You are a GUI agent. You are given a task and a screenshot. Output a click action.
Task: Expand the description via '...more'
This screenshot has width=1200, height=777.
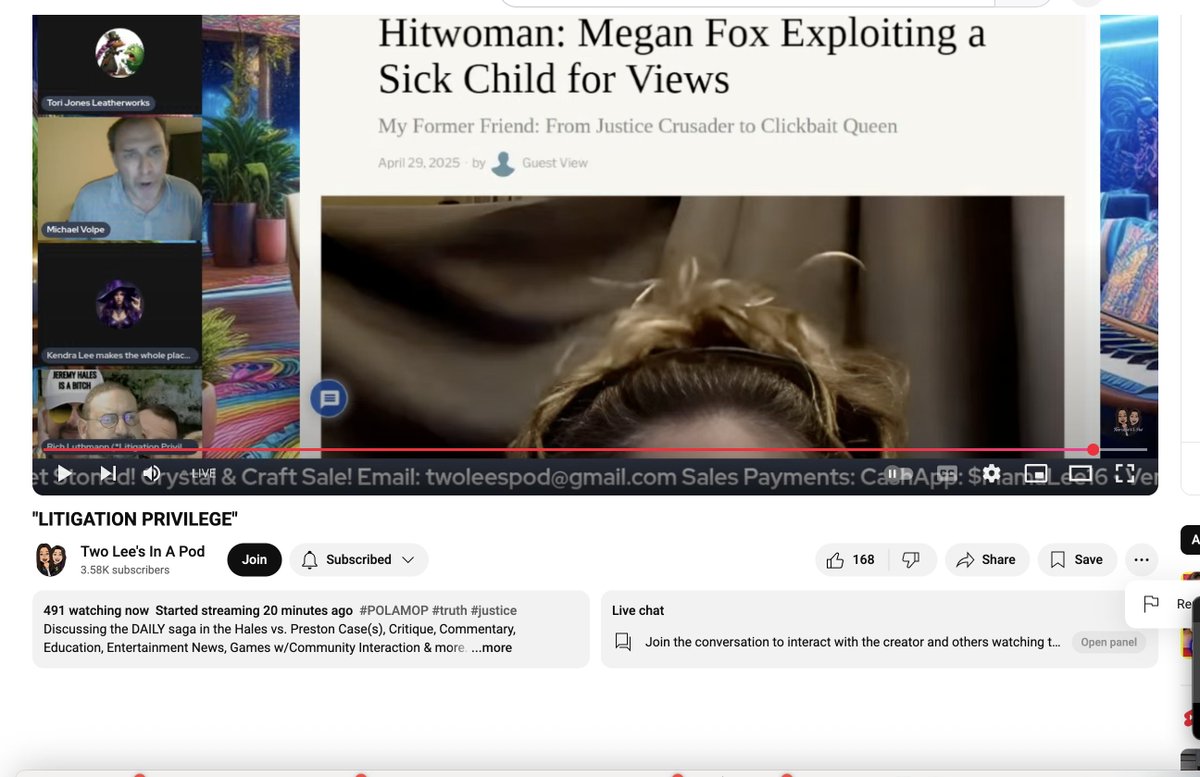click(x=492, y=647)
